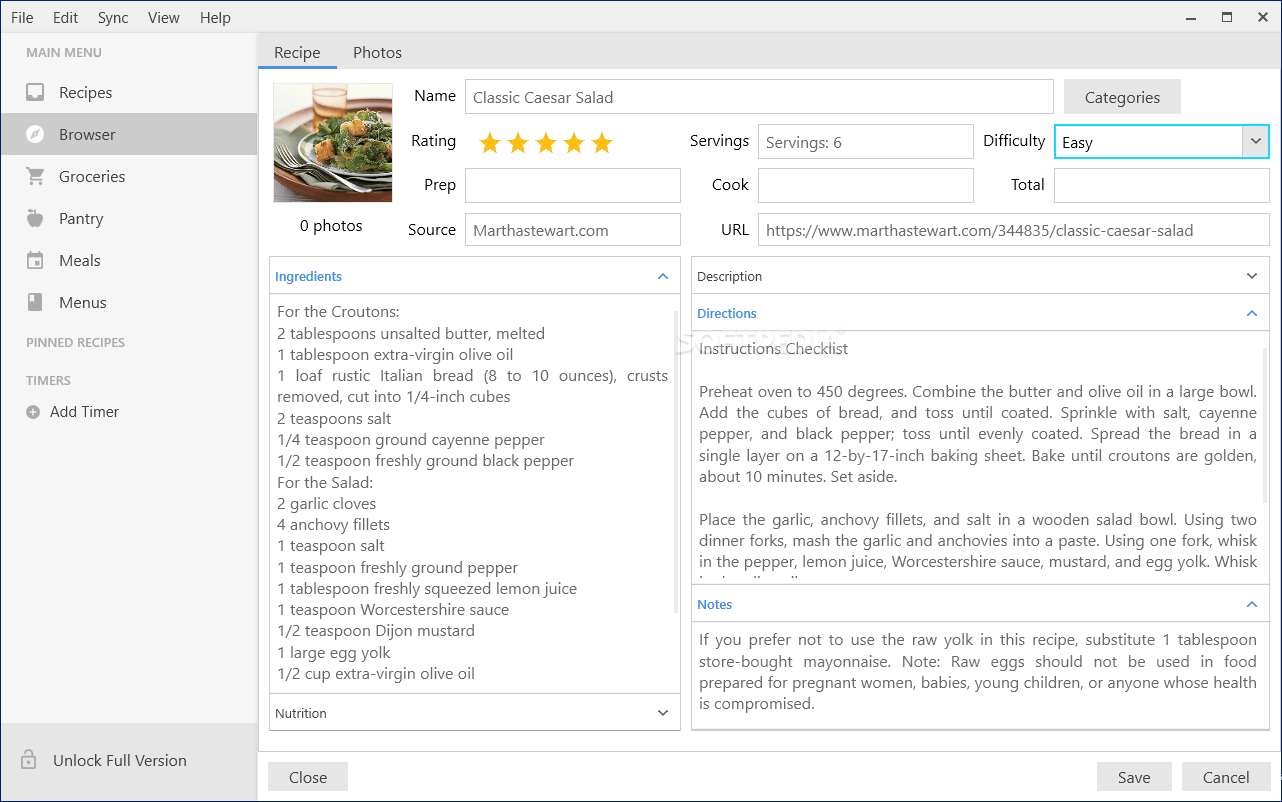The height and width of the screenshot is (802, 1282).
Task: Click the Recipes tray icon in sidebar
Action: coord(35,92)
